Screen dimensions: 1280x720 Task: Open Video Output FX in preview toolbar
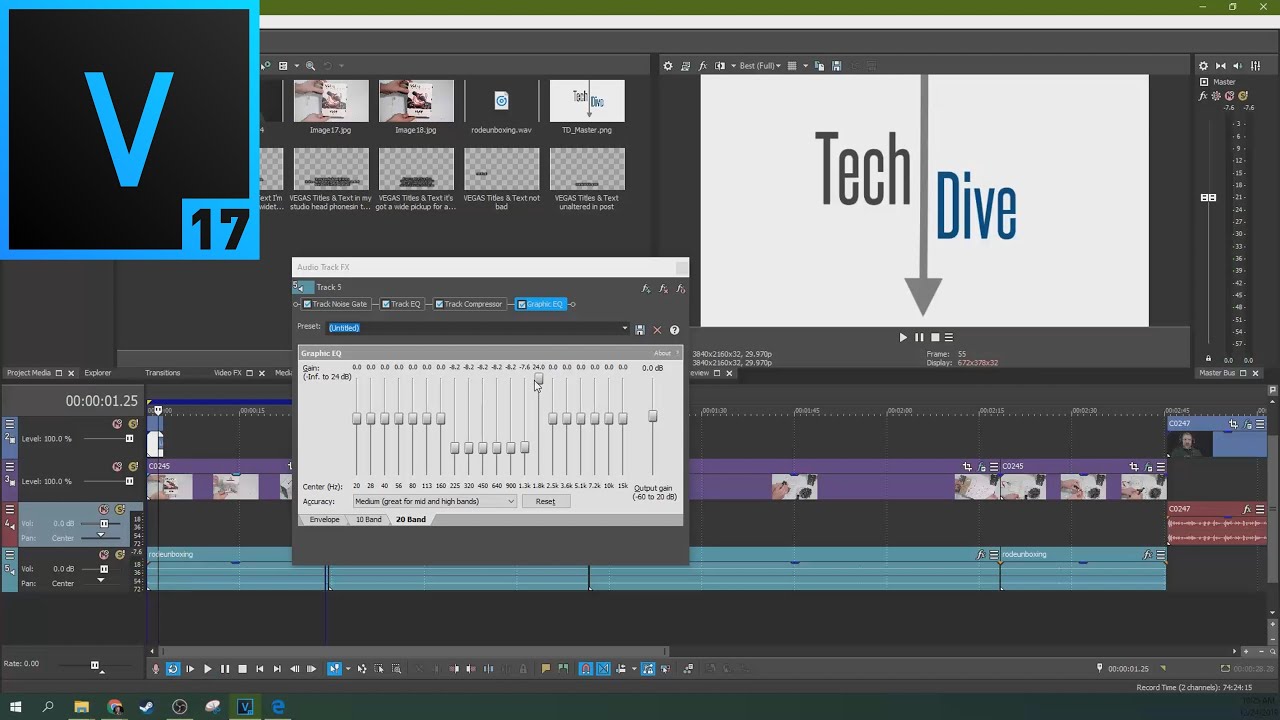pos(702,66)
